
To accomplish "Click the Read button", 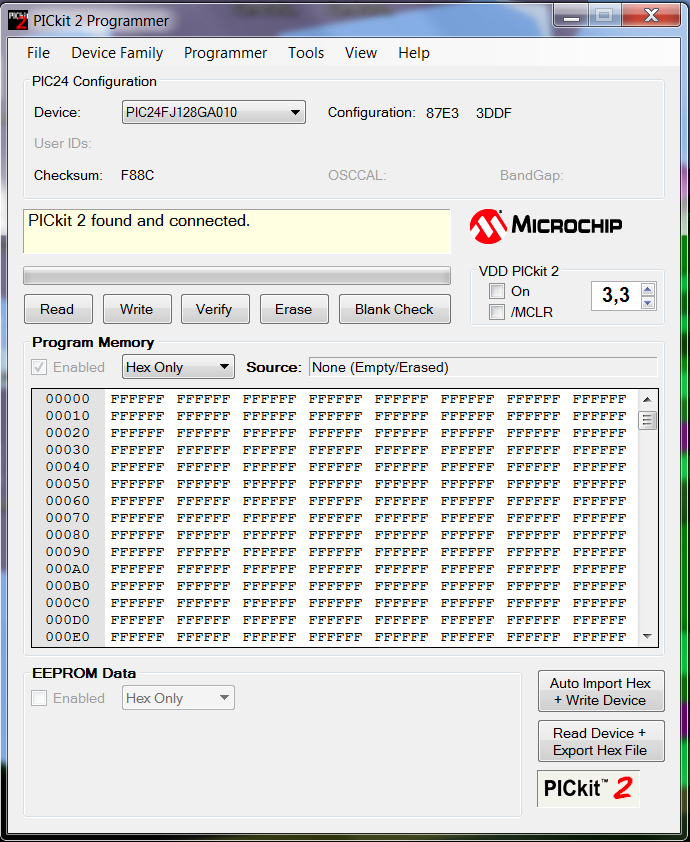I will [58, 309].
